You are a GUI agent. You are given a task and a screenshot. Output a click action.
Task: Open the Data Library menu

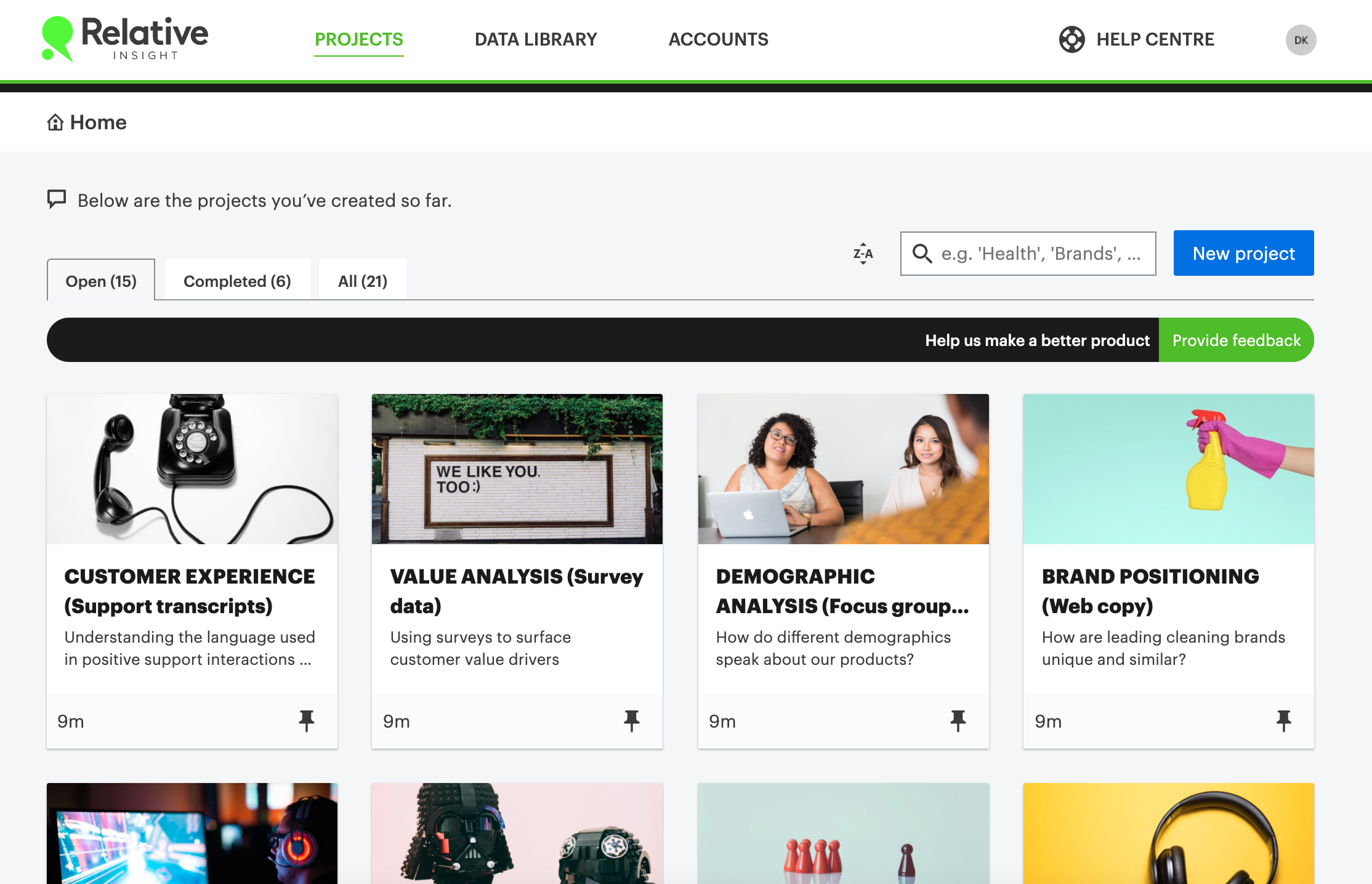click(536, 39)
